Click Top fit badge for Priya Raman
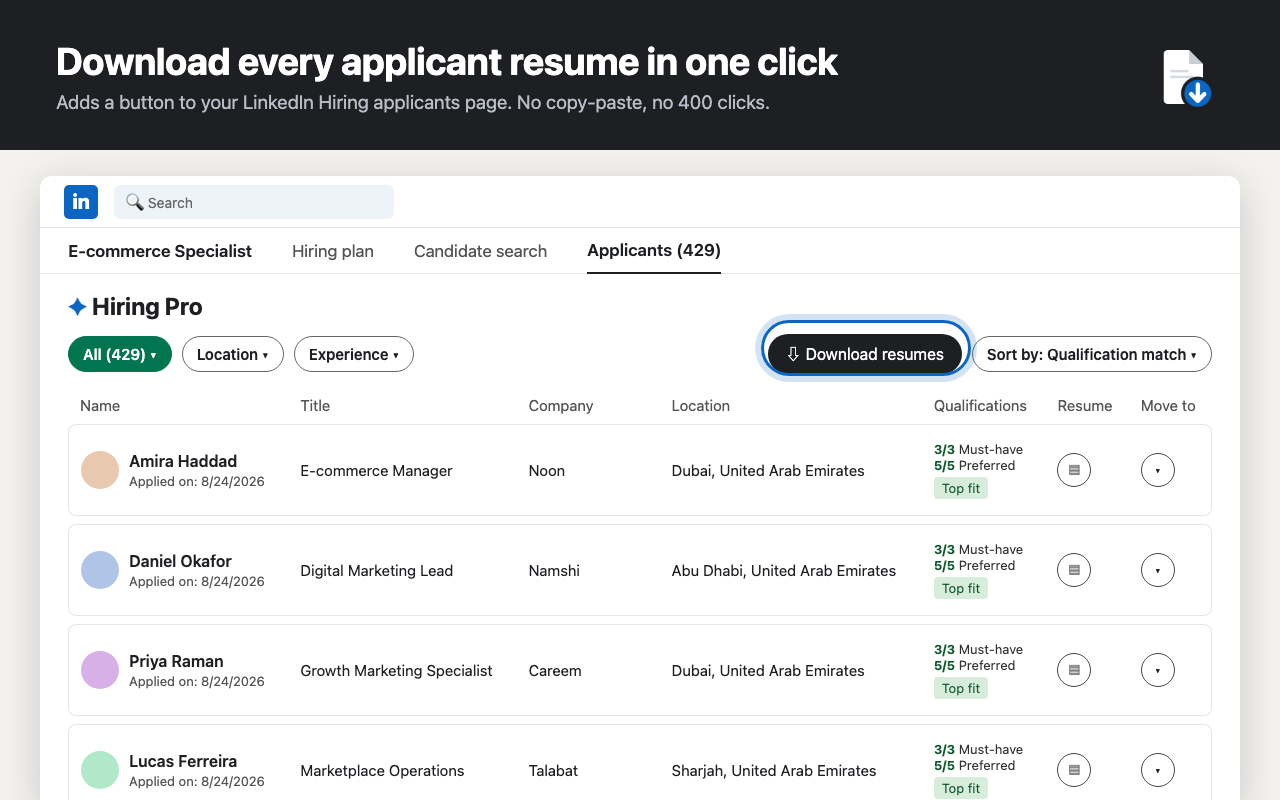The height and width of the screenshot is (800, 1280). tap(961, 688)
